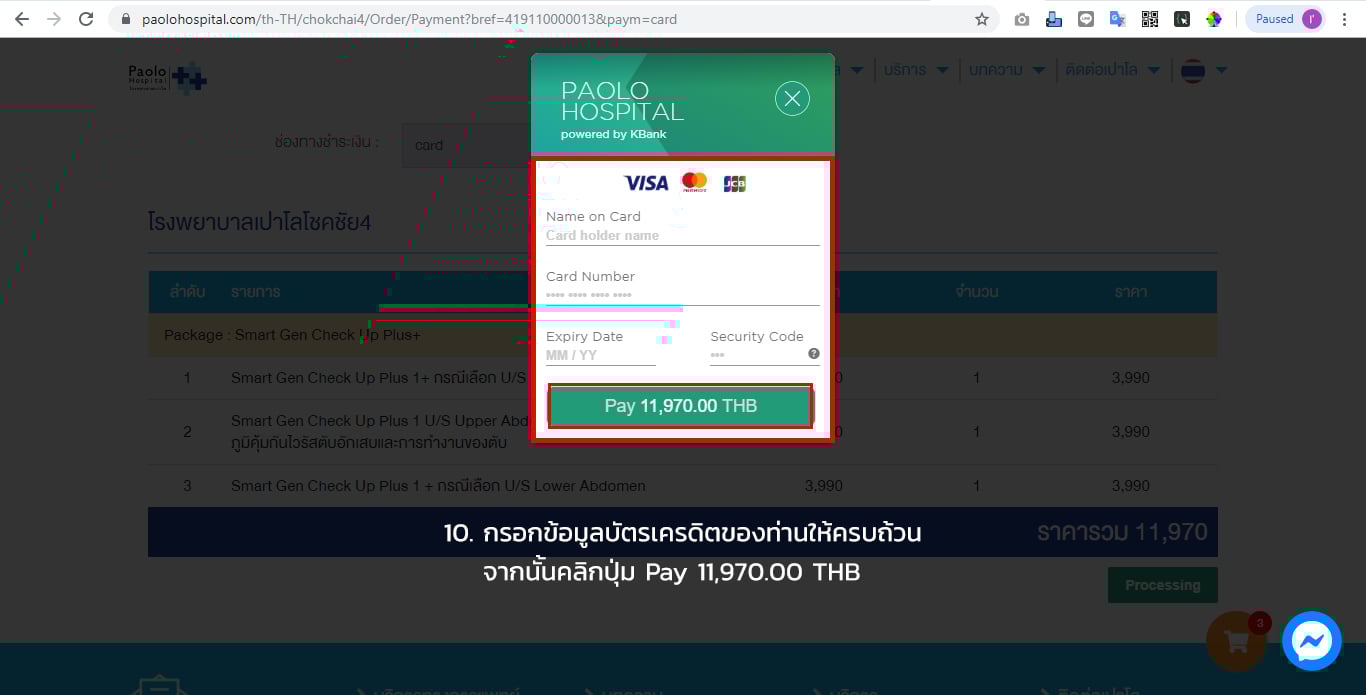Go back to the previous page
This screenshot has width=1366, height=695.
[x=21, y=19]
